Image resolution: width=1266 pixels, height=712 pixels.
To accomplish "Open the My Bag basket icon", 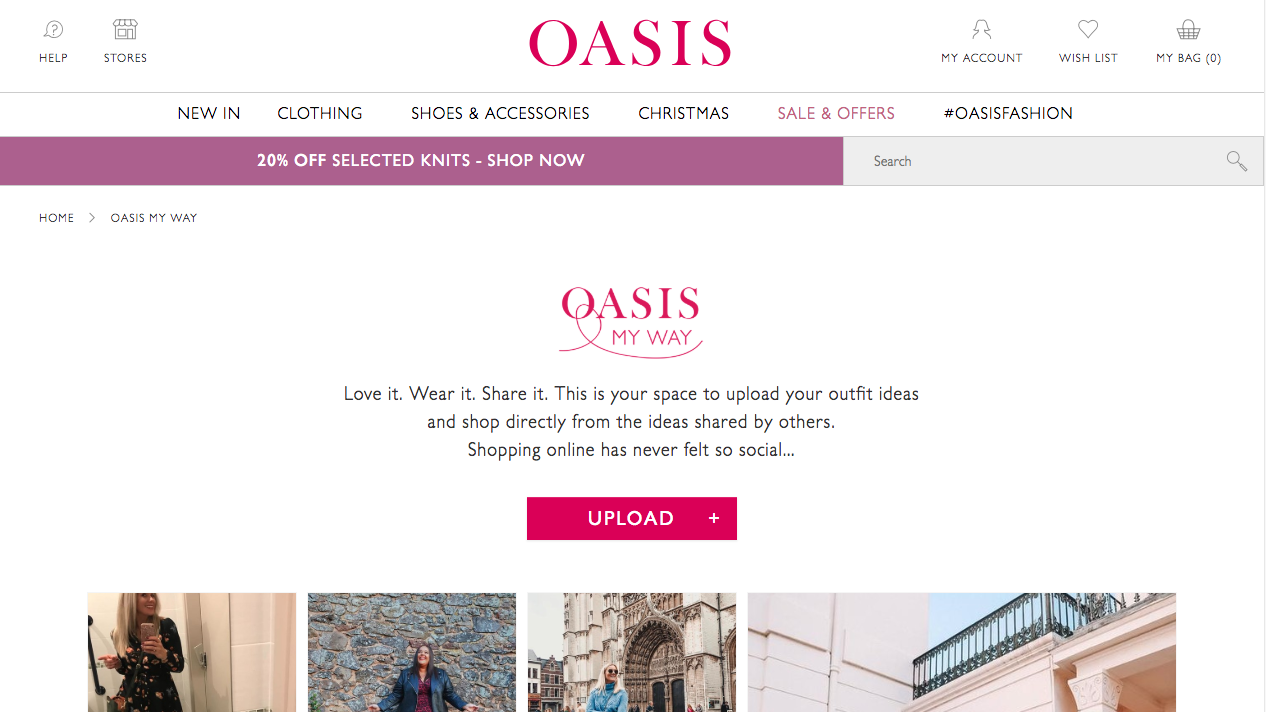I will click(1188, 29).
